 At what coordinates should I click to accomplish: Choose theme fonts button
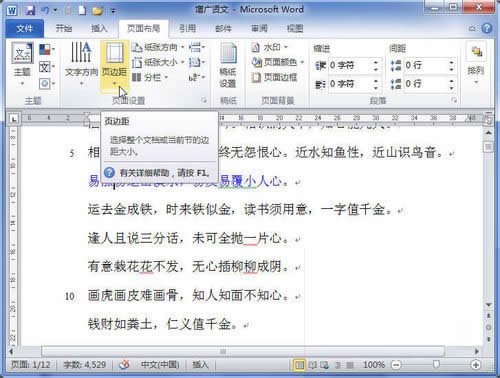(x=47, y=67)
